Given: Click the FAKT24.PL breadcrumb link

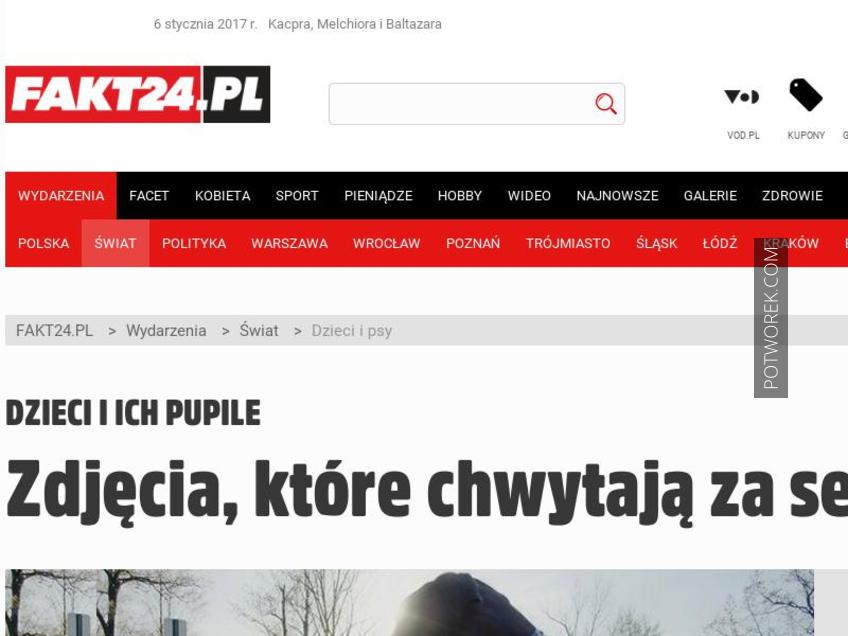Looking at the screenshot, I should tap(54, 330).
